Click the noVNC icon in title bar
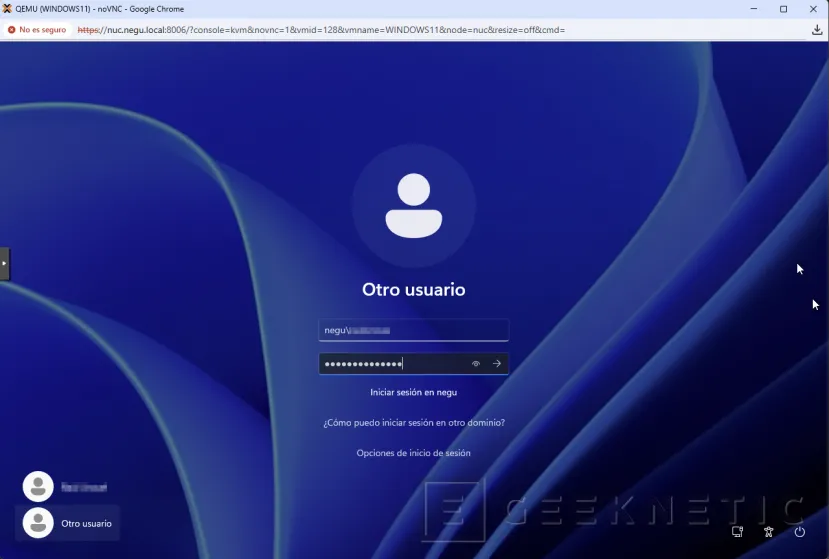Screen dimensions: 829x559 point(7,8)
